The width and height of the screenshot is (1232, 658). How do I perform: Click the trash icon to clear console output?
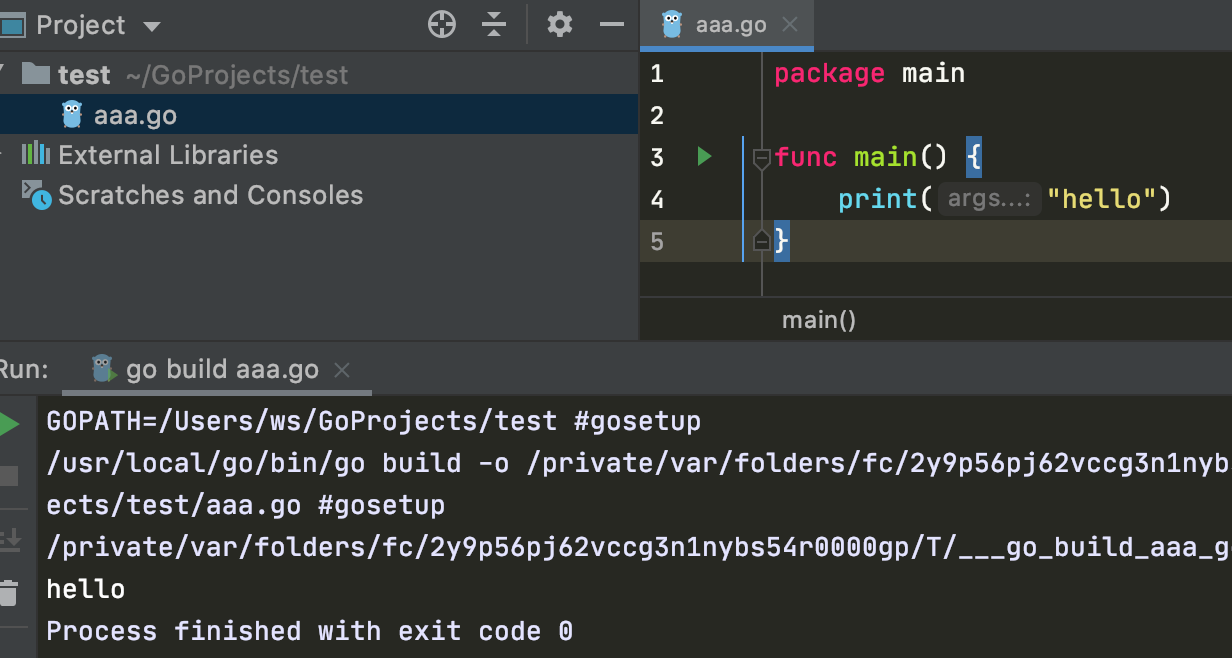[x=9, y=592]
